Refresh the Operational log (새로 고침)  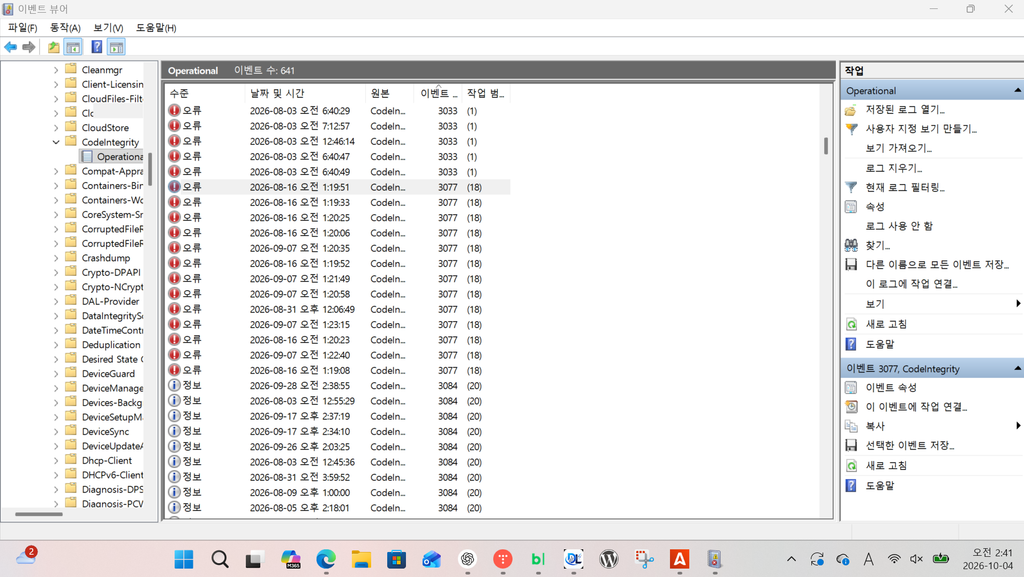[x=886, y=324]
